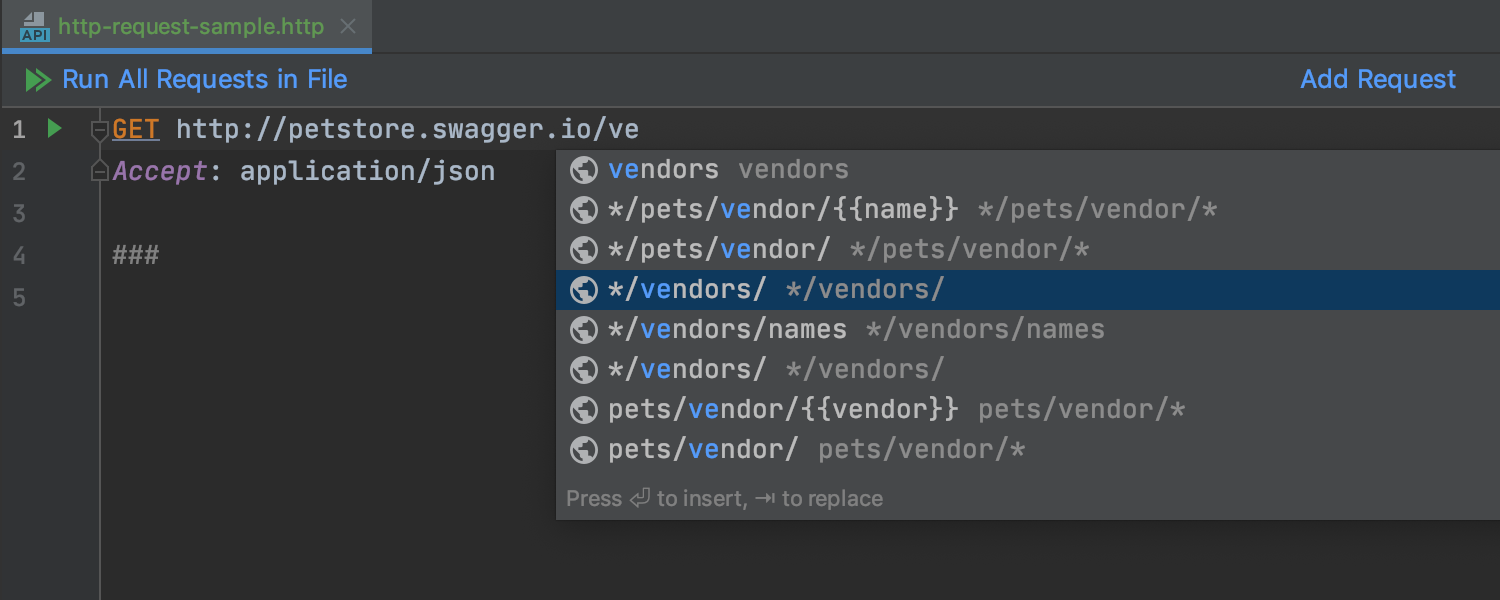Click the Run All Requests double-arrow icon
1500x600 pixels.
point(38,80)
